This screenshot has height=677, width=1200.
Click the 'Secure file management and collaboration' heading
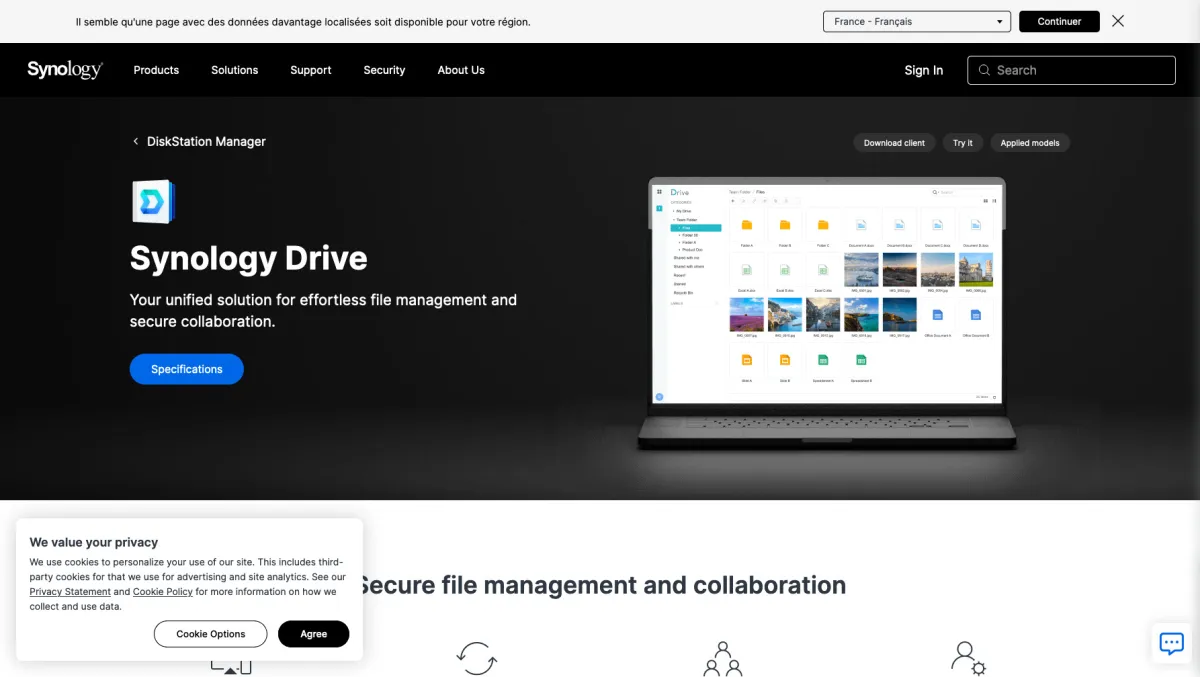[x=600, y=585]
